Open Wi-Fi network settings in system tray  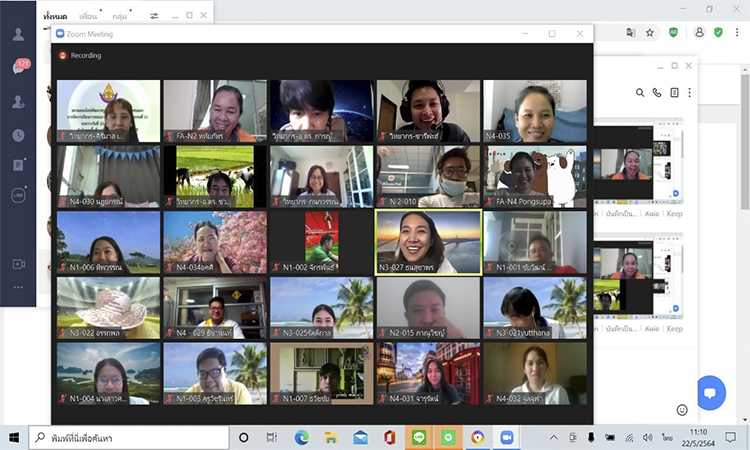click(629, 438)
